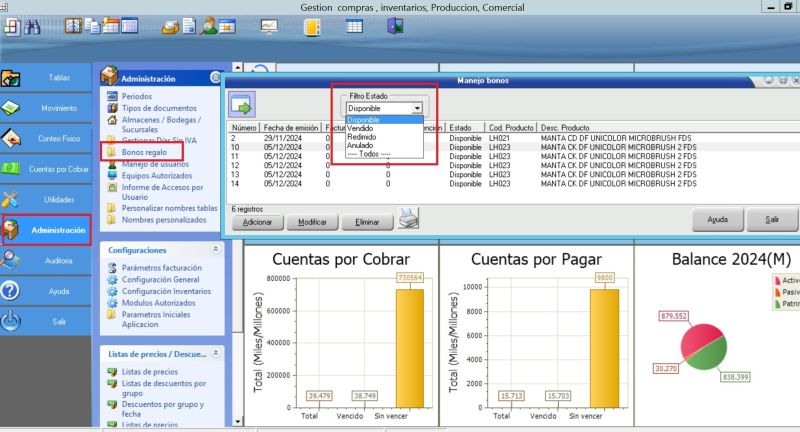Screen dimensions: 800x432
Task: Open Conteo Fisico from the sidebar
Action: click(46, 138)
